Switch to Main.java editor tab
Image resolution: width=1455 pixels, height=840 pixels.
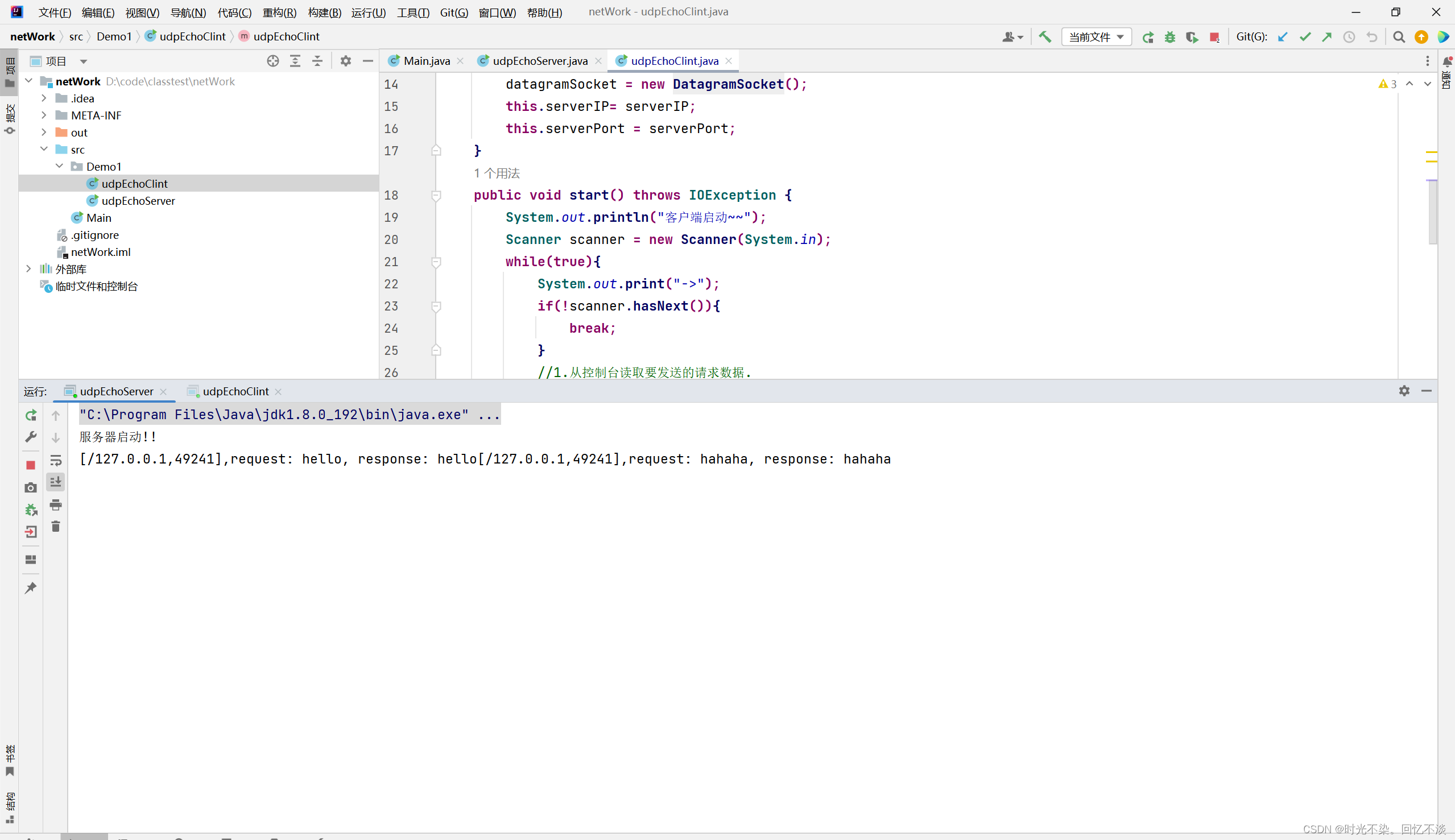[427, 61]
